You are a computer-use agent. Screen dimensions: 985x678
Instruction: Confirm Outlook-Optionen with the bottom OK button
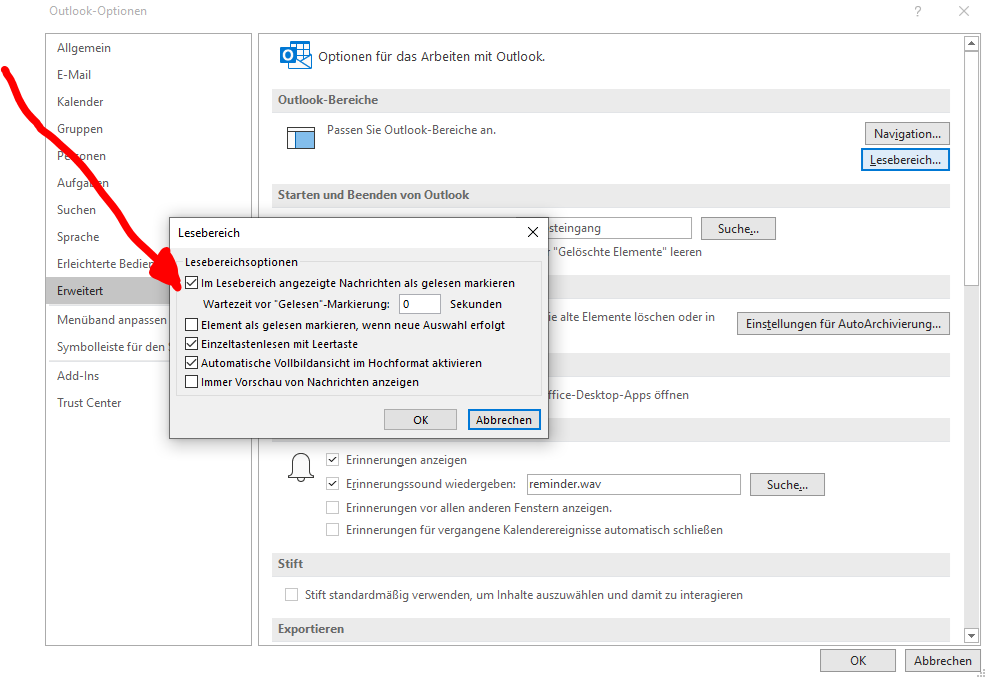(x=857, y=660)
